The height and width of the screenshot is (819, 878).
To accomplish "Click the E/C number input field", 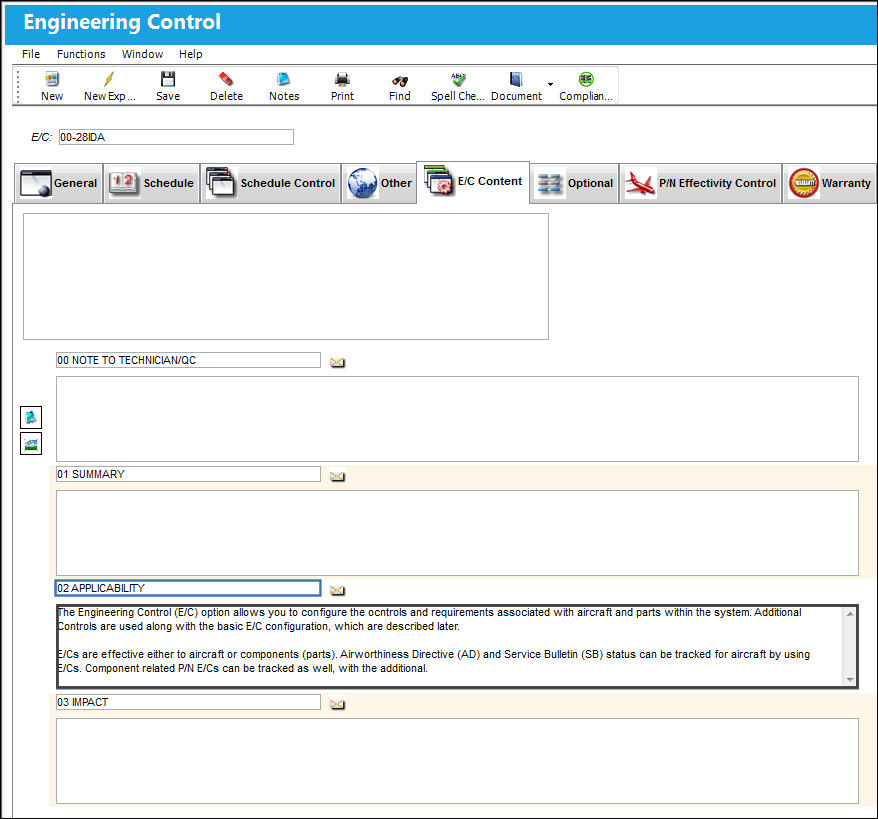I will [x=176, y=137].
